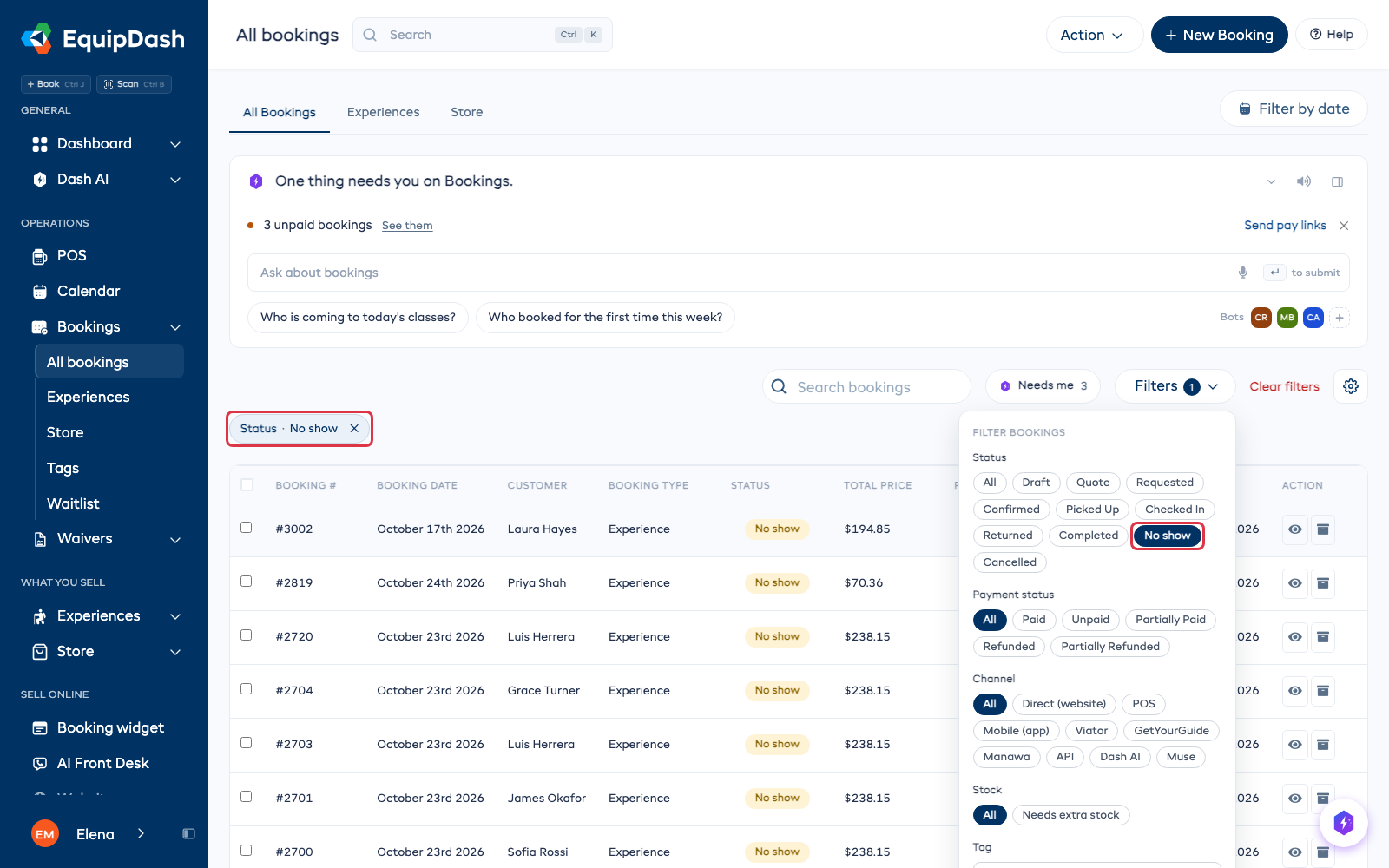Expand the Dash AI sidebar menu

[x=174, y=180]
